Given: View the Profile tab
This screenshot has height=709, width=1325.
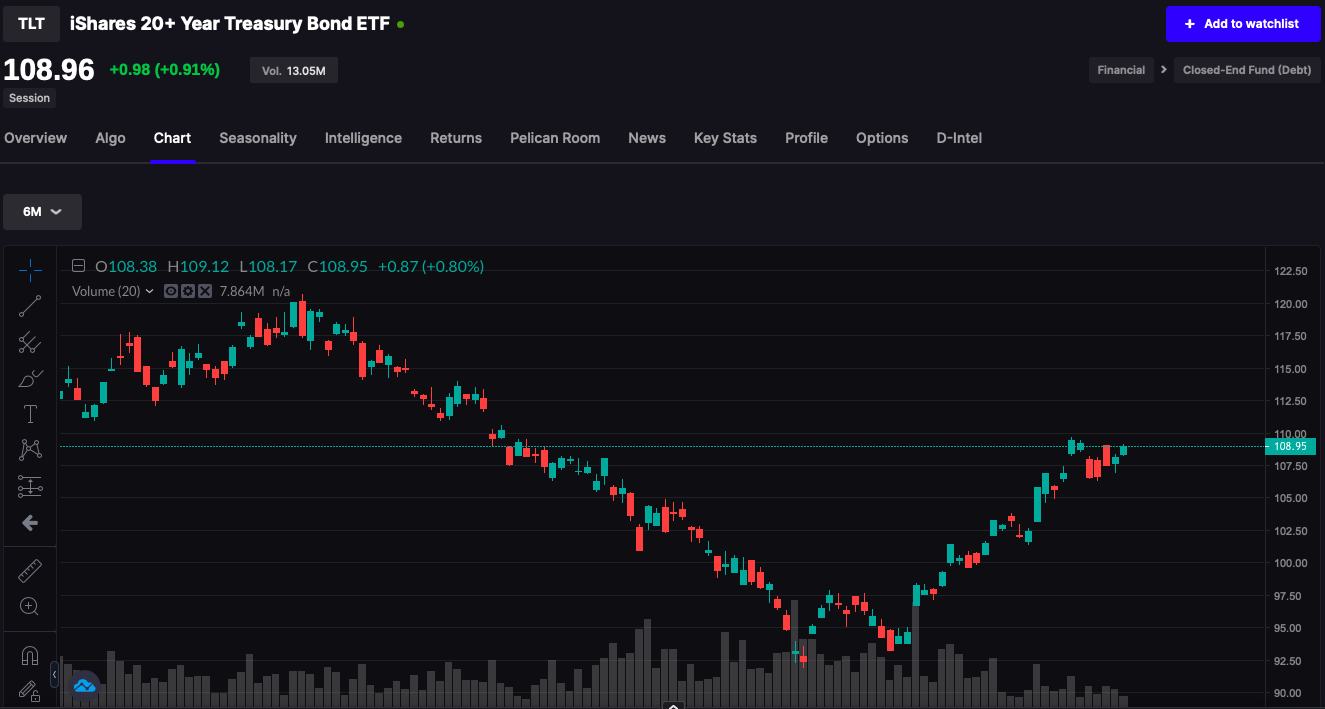Looking at the screenshot, I should pos(806,138).
